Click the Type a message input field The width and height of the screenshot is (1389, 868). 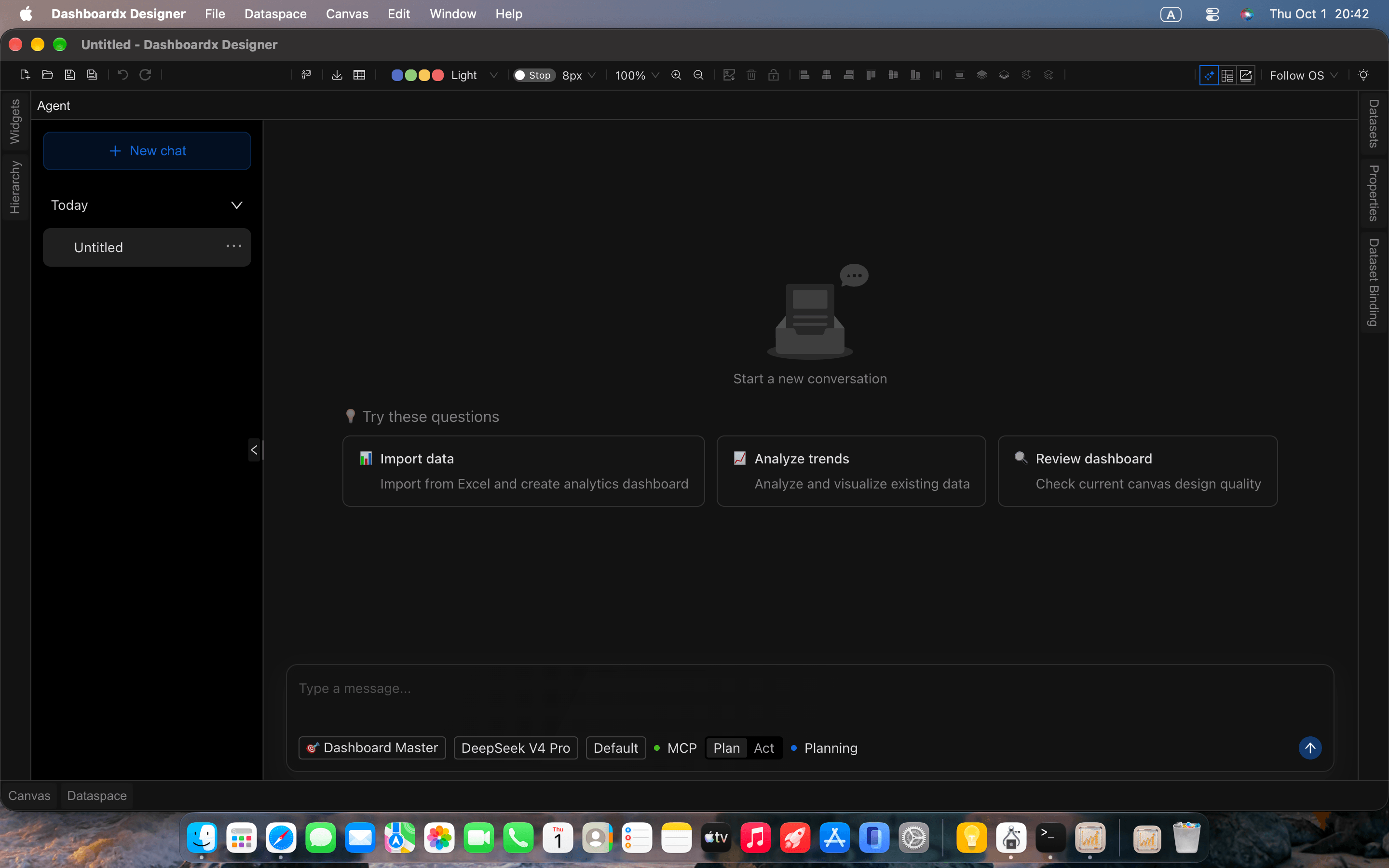tap(809, 689)
